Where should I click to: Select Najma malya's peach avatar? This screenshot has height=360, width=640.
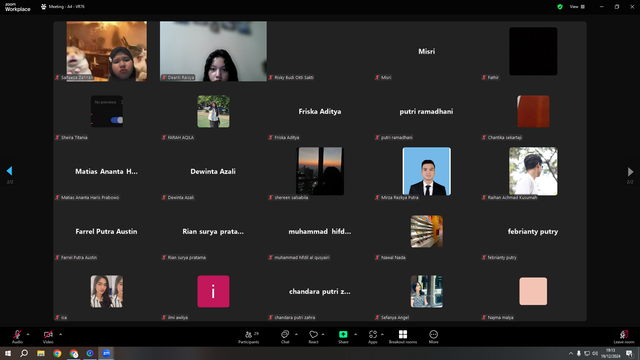533,291
